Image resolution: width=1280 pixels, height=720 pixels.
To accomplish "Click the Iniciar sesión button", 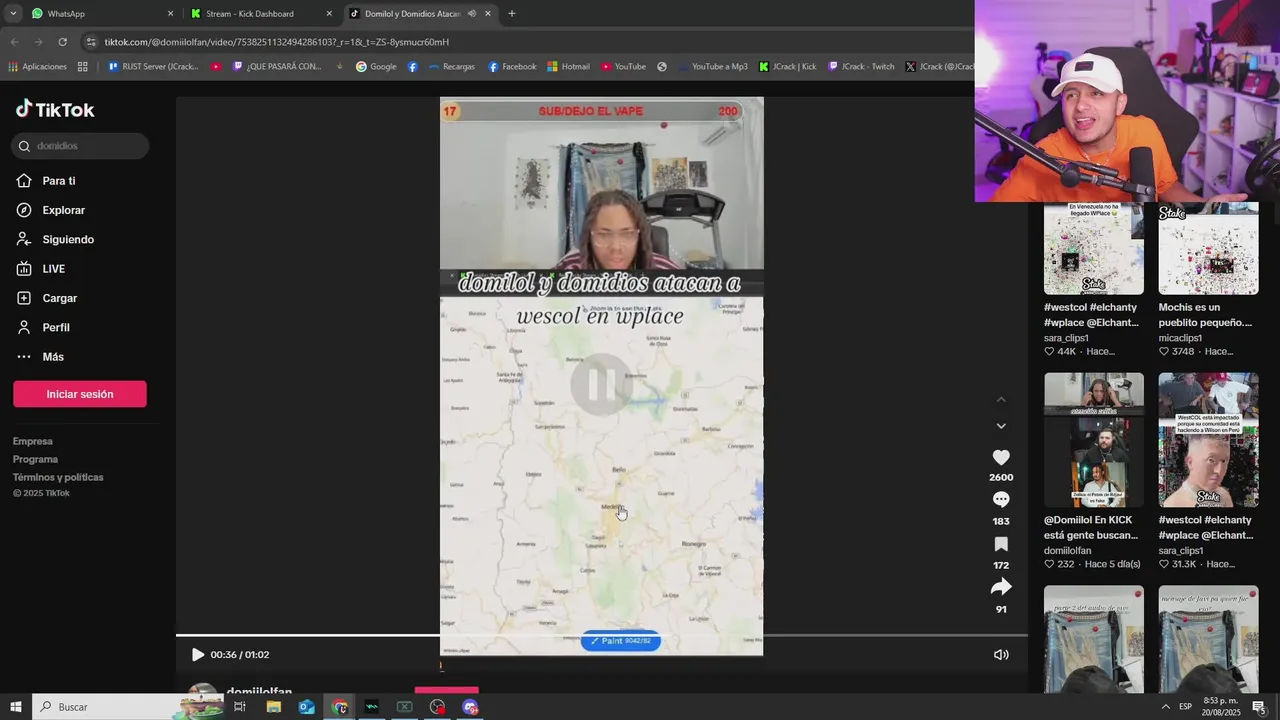I will click(80, 394).
